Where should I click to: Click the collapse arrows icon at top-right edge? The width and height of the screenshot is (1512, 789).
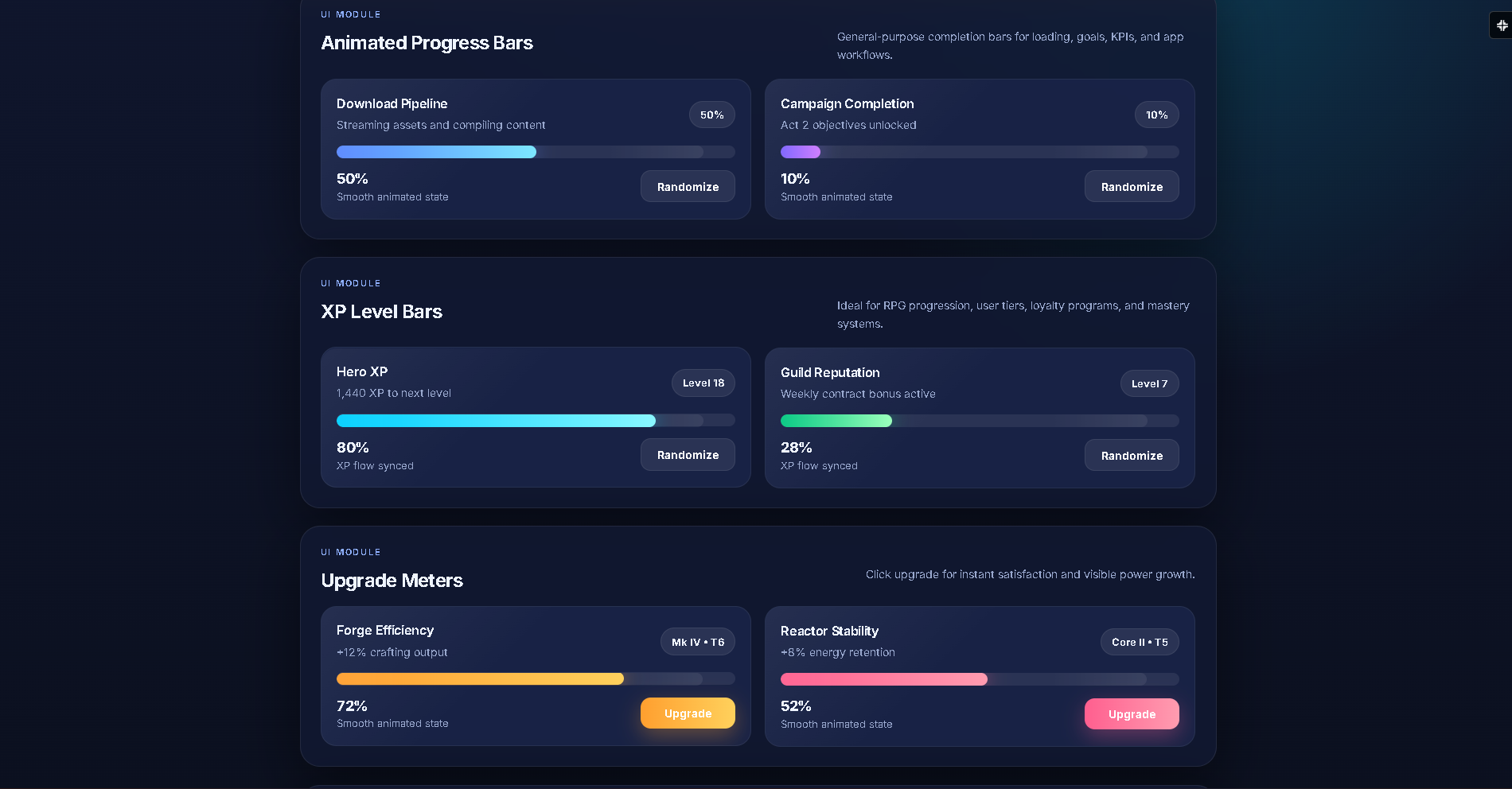point(1502,25)
